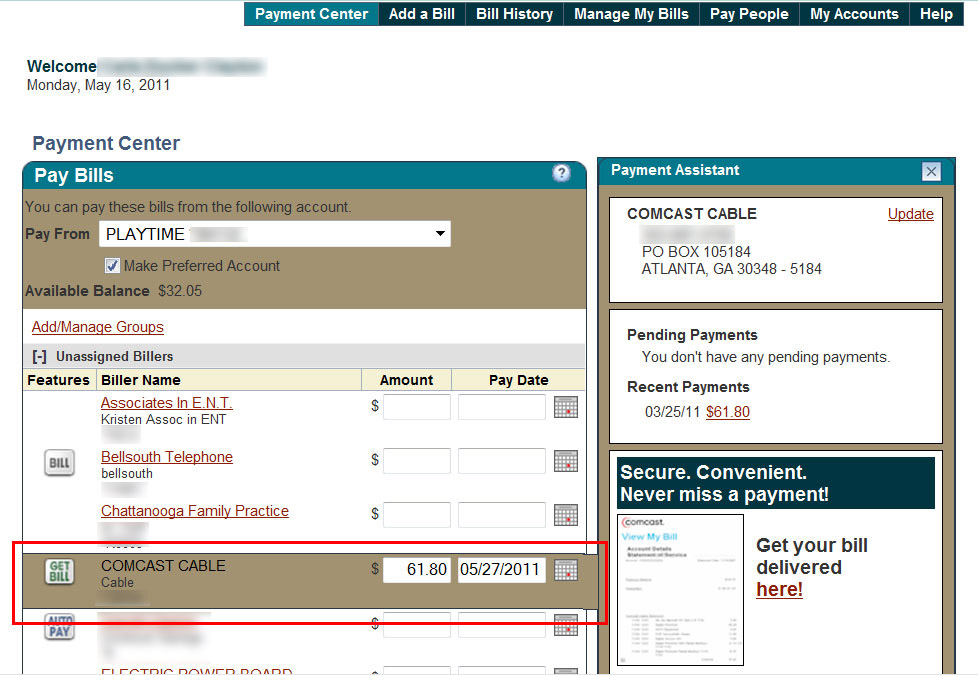978x675 pixels.
Task: Click the Comcast bill preview thumbnail
Action: [x=680, y=590]
